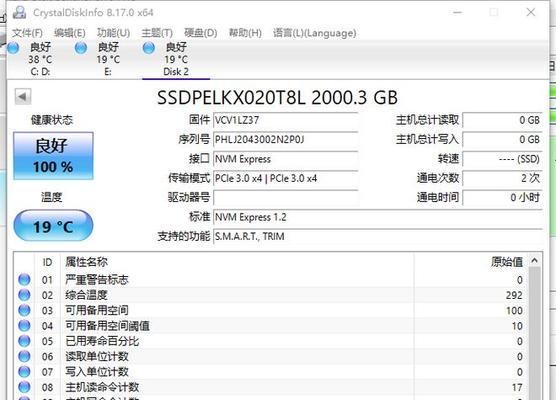
Task: Click the disk model title SSDPELKX020T8L
Action: (x=277, y=98)
